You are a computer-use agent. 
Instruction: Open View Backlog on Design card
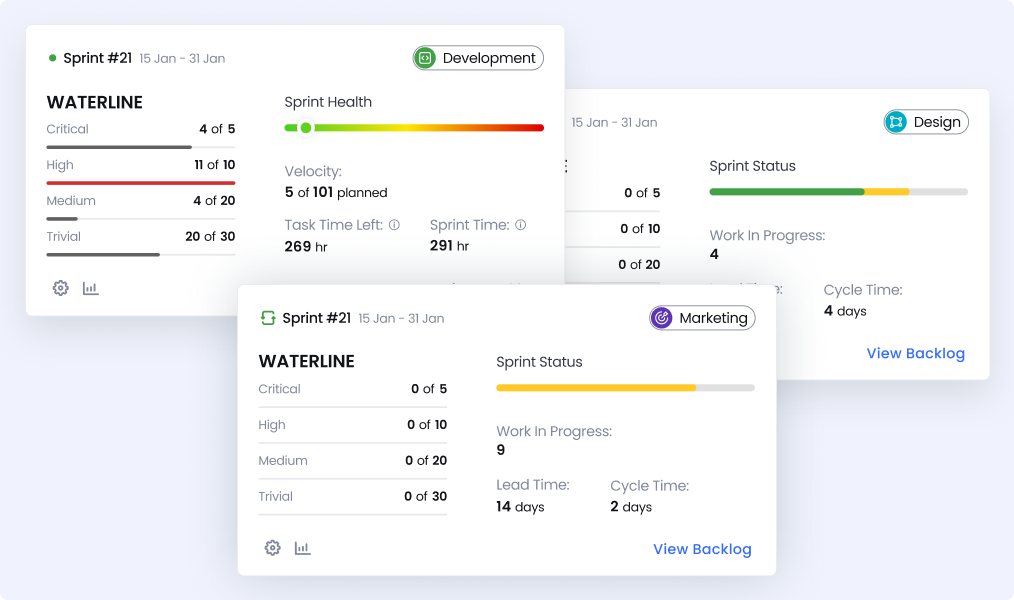coord(915,353)
